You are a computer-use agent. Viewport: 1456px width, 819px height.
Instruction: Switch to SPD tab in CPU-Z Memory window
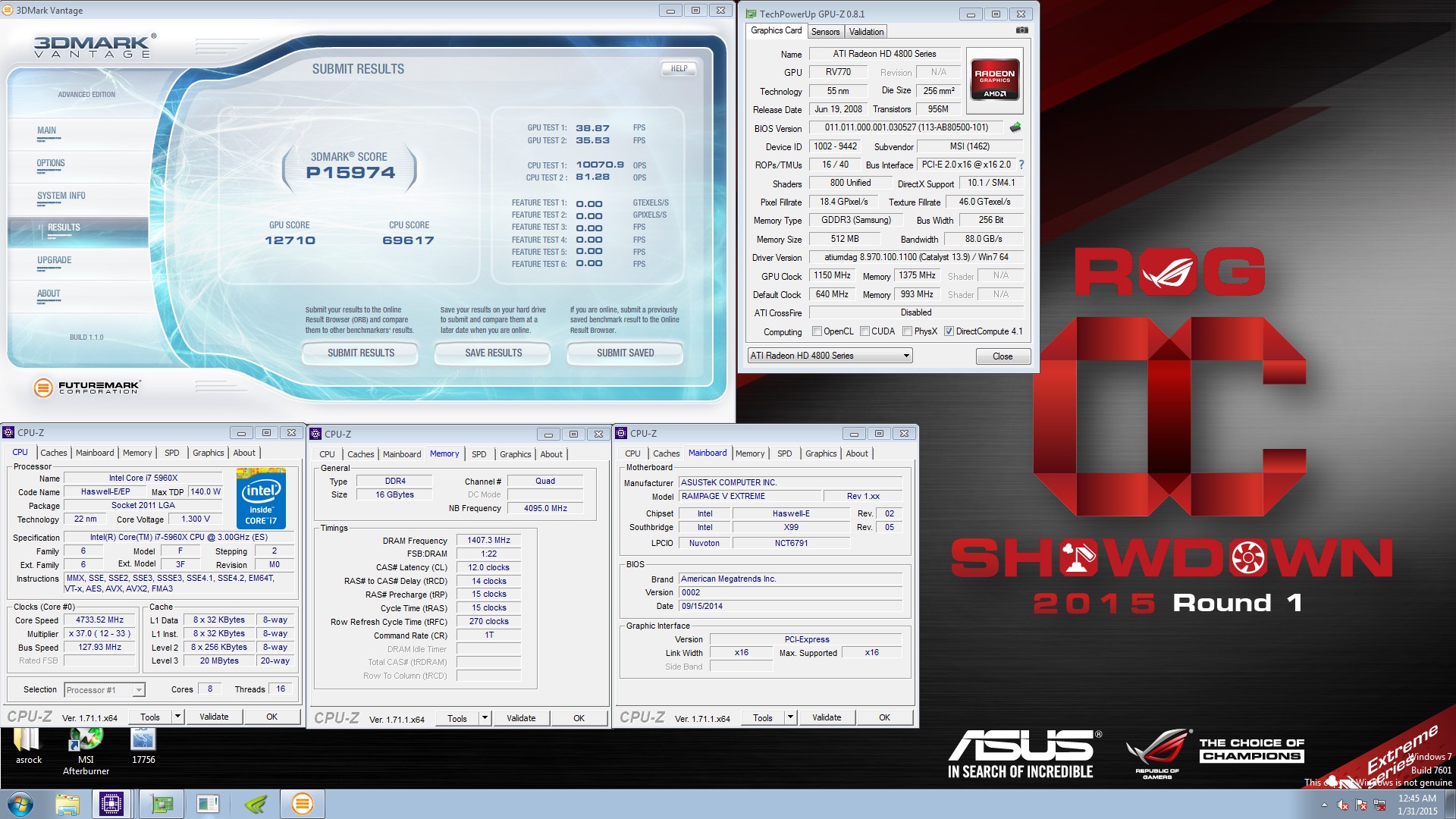click(479, 454)
